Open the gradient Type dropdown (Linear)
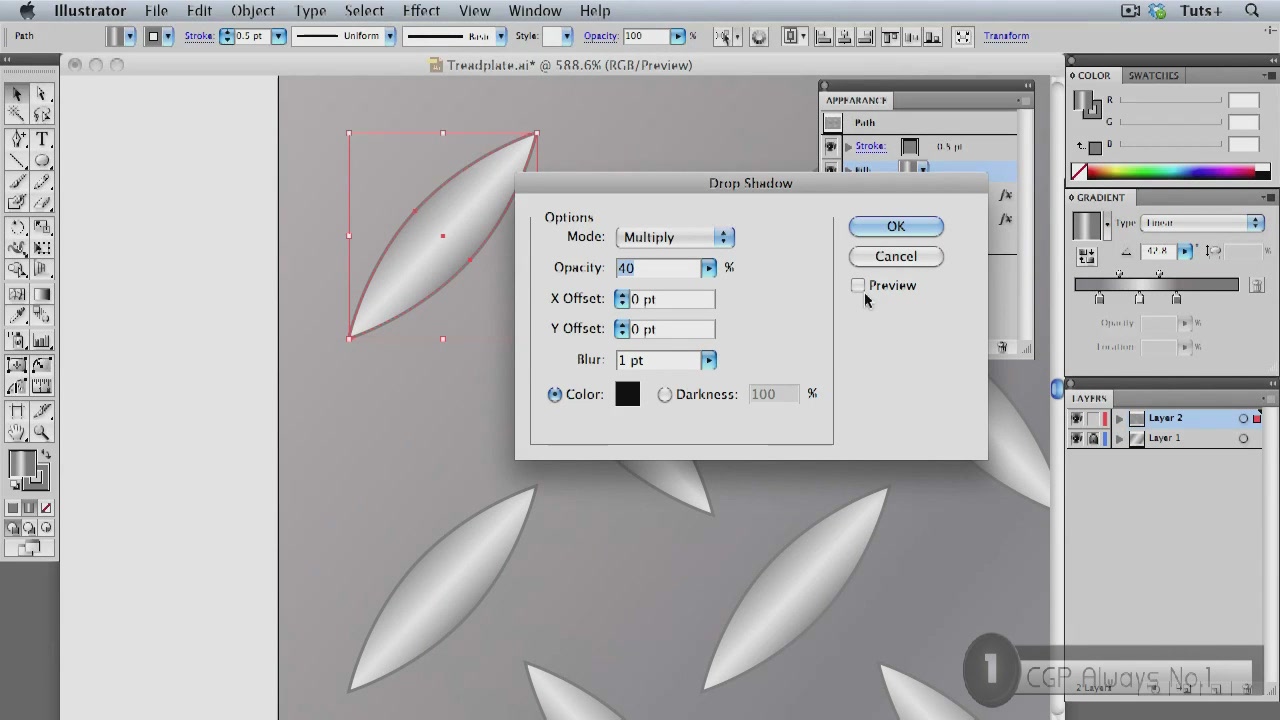Image resolution: width=1280 pixels, height=720 pixels. click(1202, 223)
